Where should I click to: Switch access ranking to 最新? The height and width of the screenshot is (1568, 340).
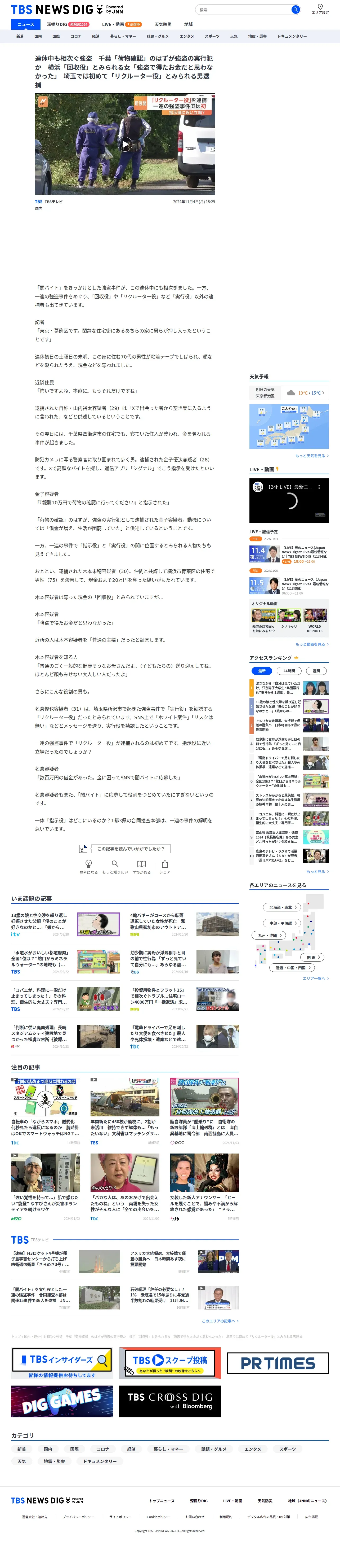tap(262, 671)
